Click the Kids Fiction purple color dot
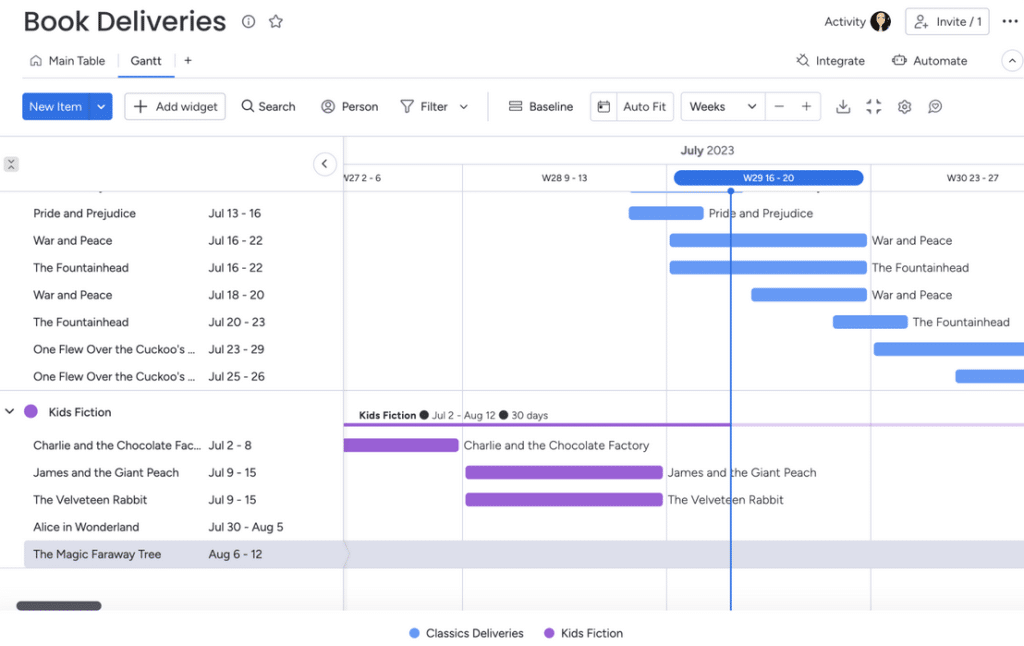 click(x=30, y=411)
